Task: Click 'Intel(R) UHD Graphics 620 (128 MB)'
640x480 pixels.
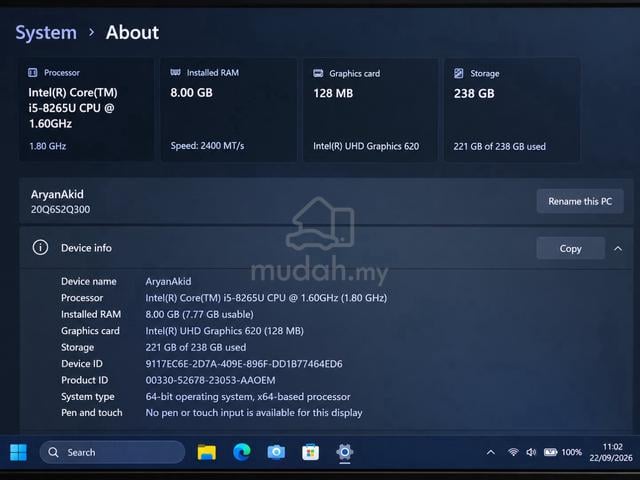Action: (224, 331)
